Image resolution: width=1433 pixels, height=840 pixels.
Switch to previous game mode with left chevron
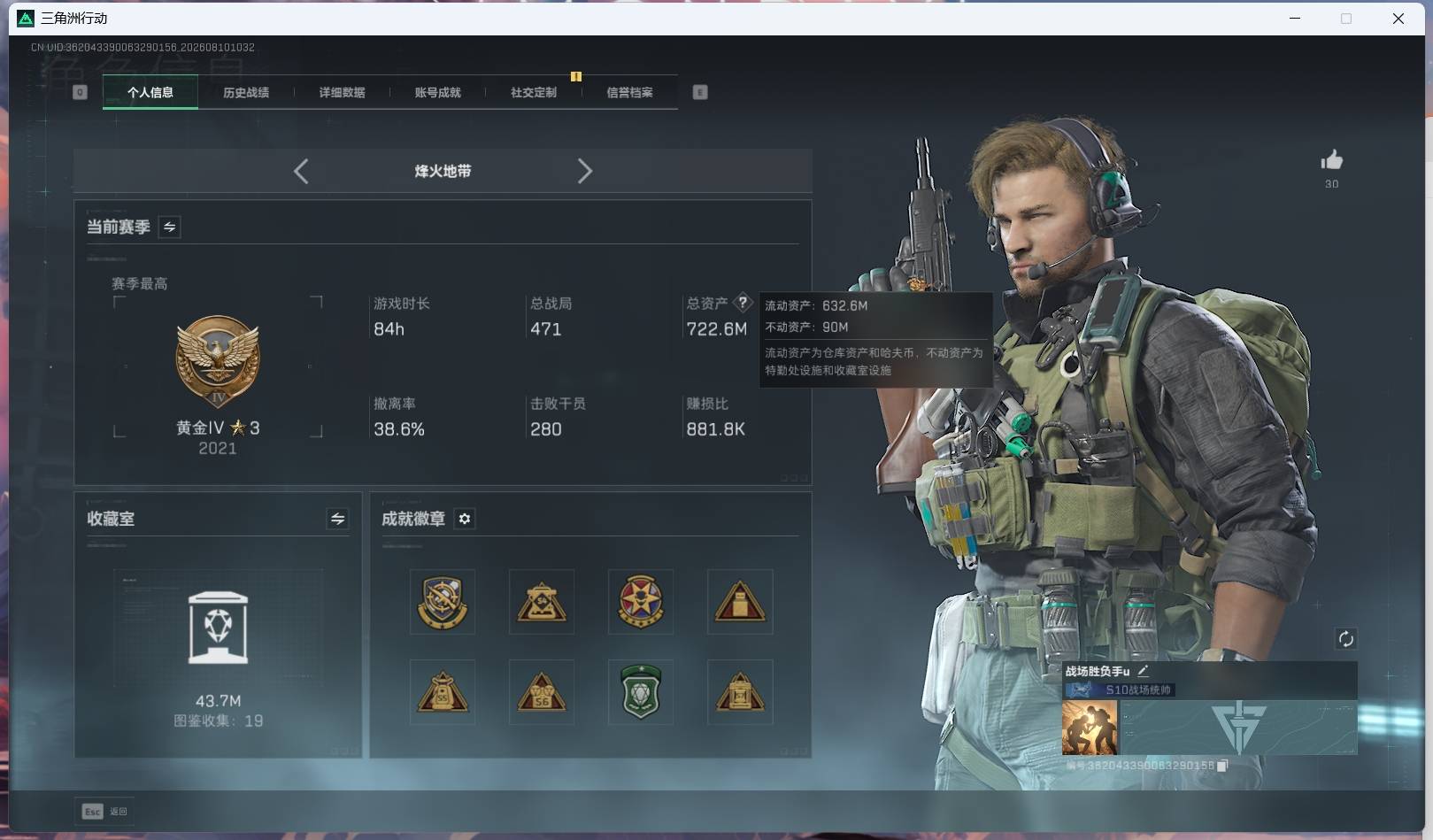tap(301, 171)
